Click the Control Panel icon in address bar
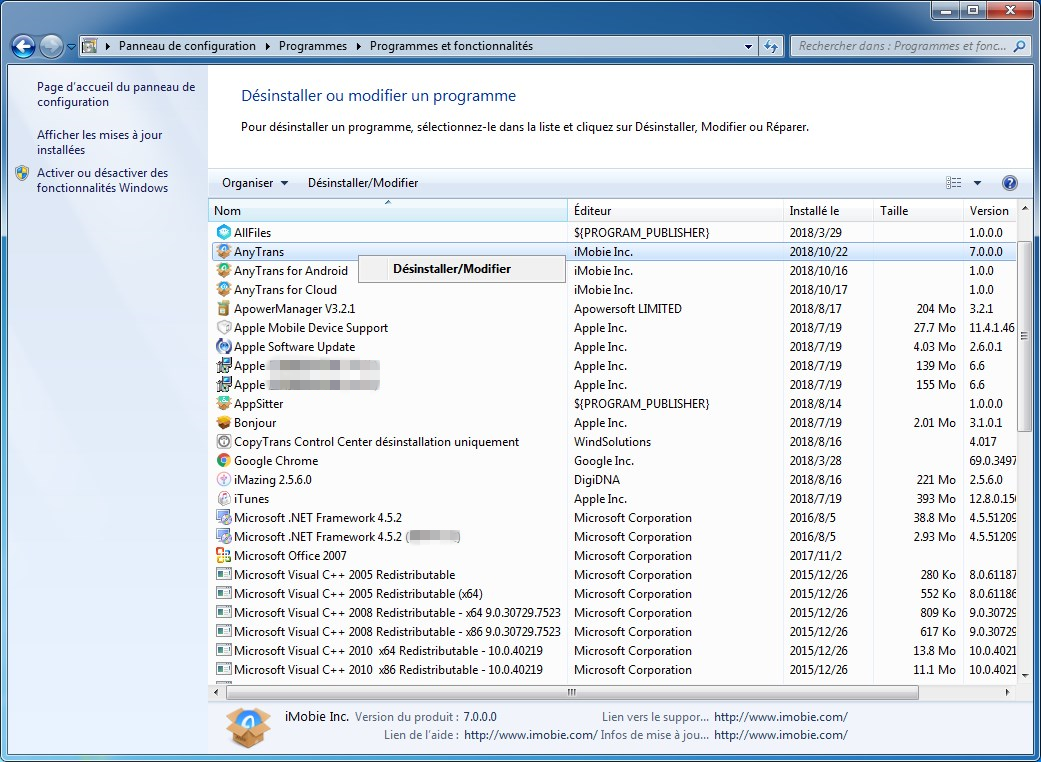Viewport: 1041px width, 762px height. 89,46
